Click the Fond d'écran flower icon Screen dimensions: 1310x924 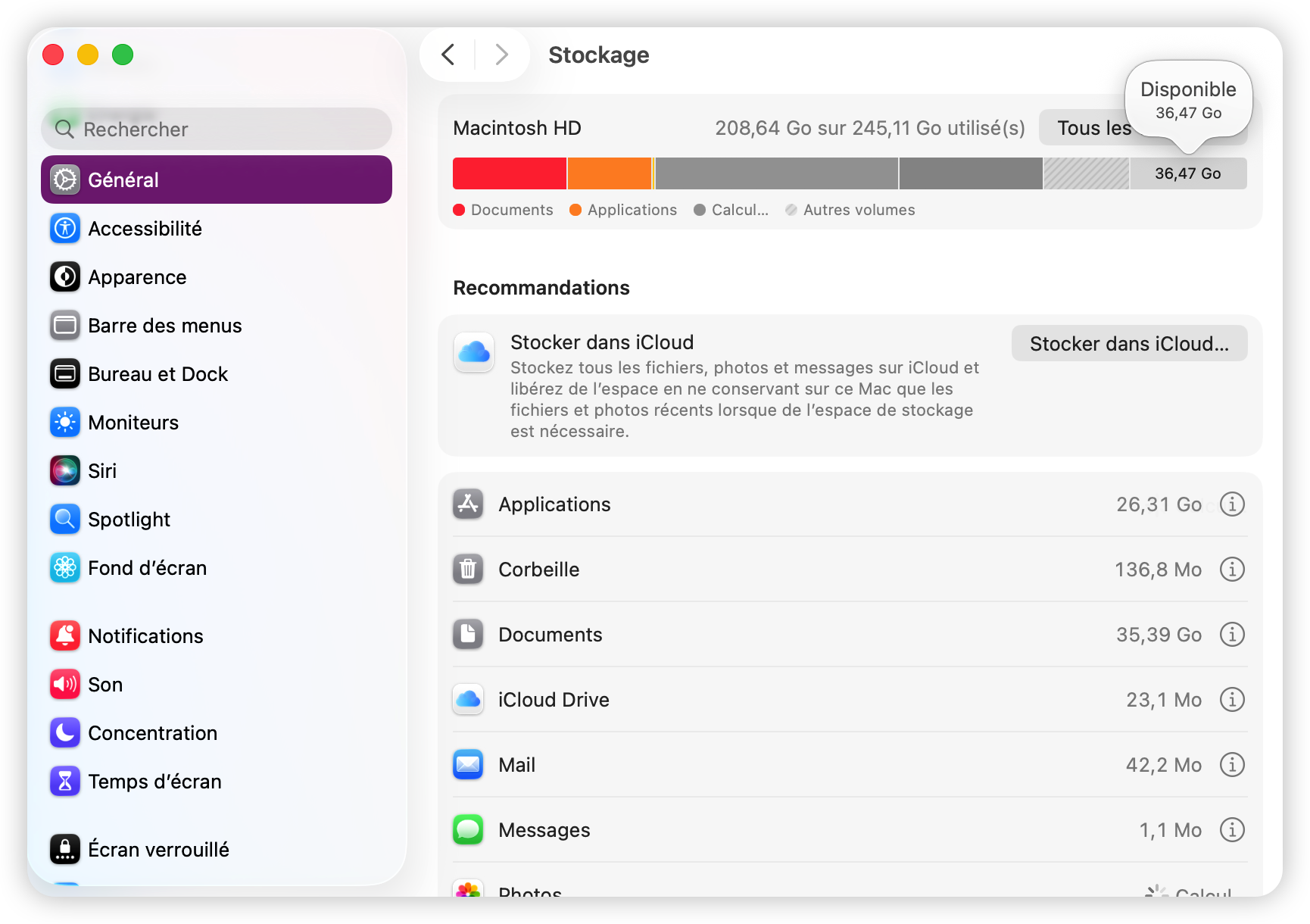click(65, 567)
